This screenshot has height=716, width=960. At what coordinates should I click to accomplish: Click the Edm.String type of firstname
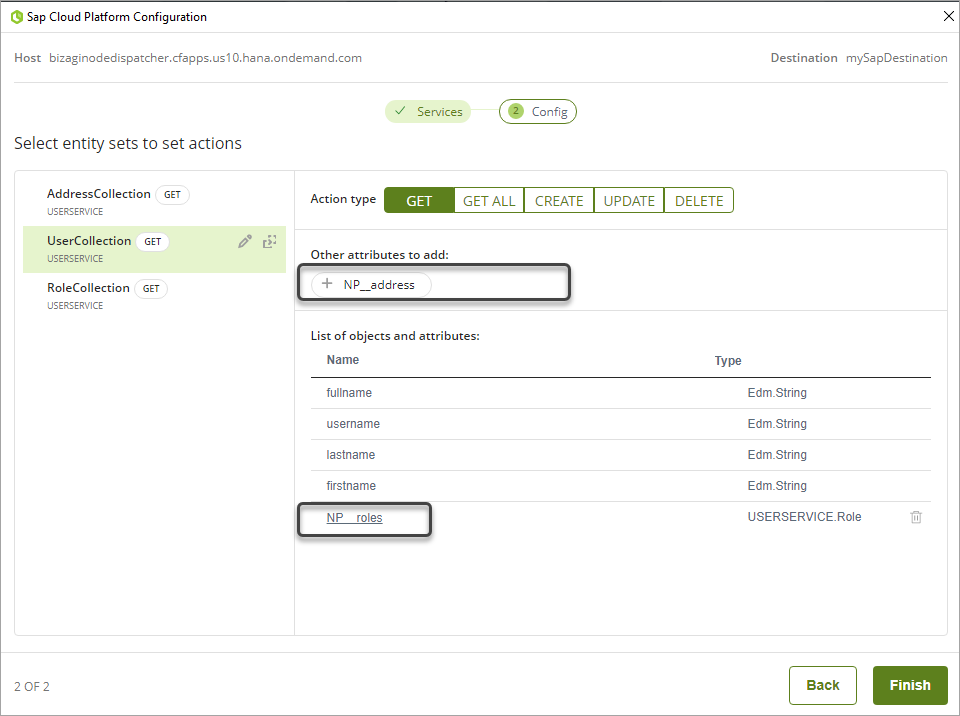777,486
